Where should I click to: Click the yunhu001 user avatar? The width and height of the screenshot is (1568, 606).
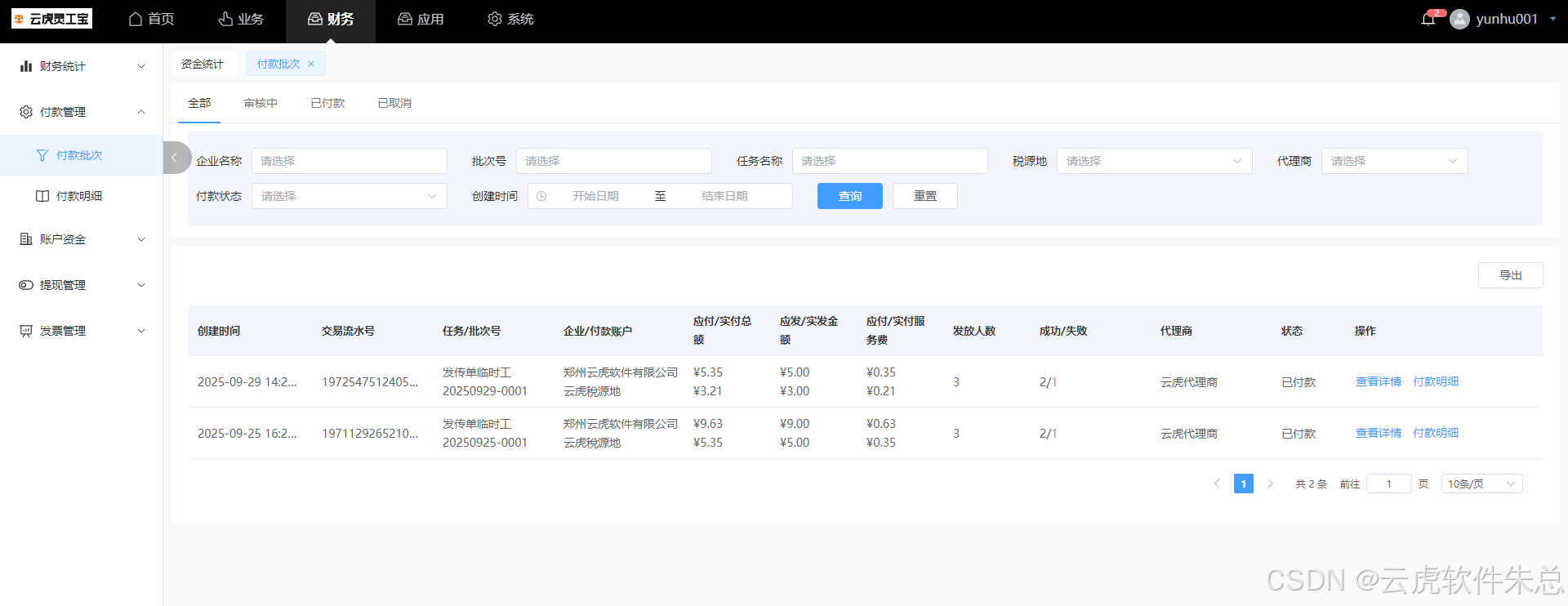[1459, 19]
